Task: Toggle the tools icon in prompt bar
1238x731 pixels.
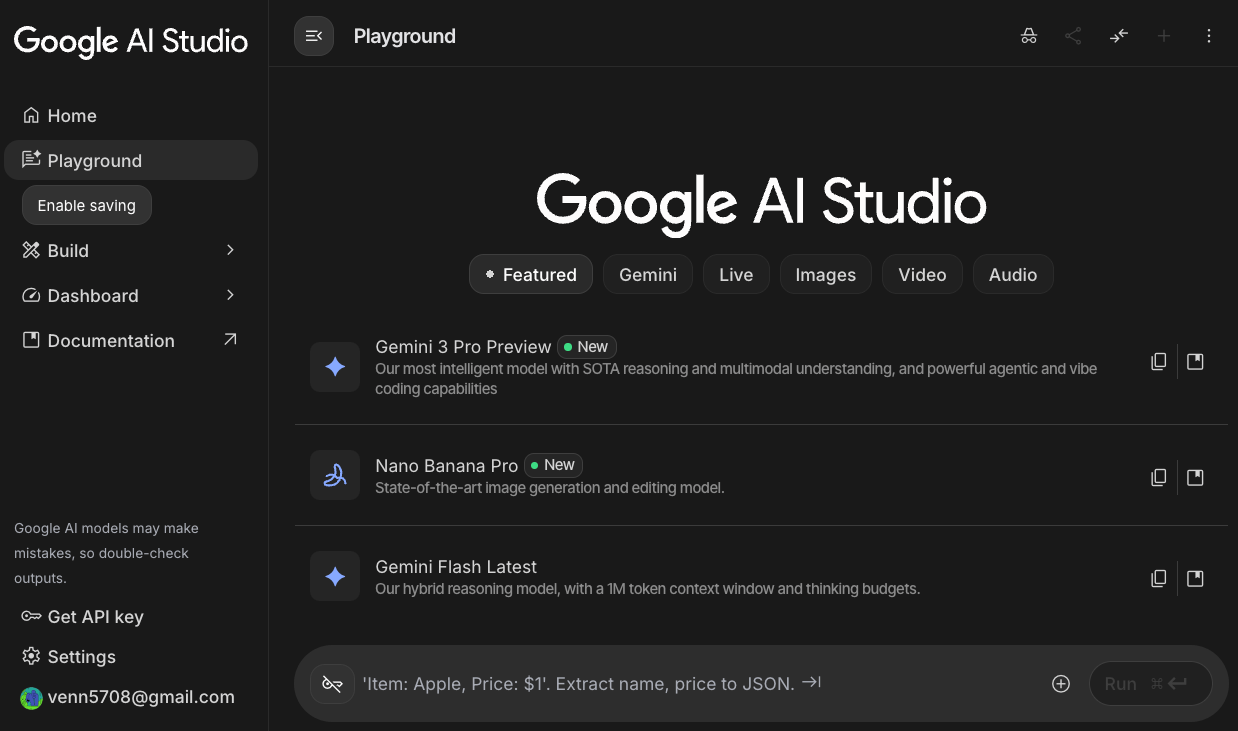Action: (332, 684)
